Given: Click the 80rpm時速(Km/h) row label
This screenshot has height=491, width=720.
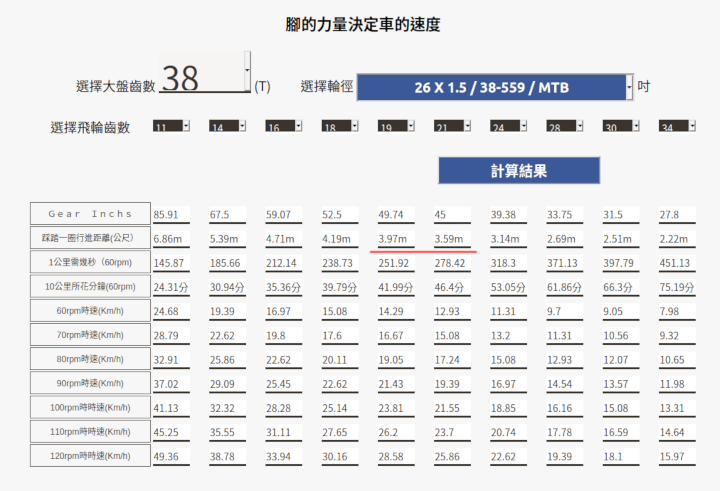Looking at the screenshot, I should tap(90, 359).
